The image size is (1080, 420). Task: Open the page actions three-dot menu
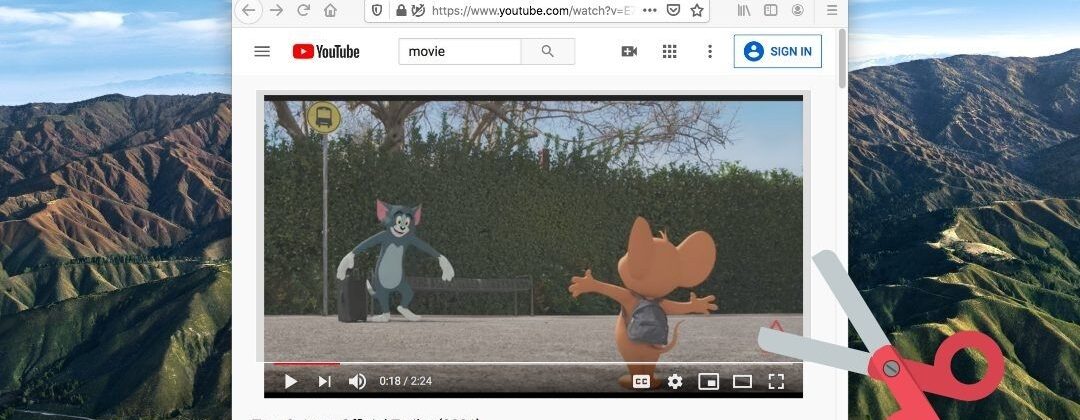click(x=650, y=10)
